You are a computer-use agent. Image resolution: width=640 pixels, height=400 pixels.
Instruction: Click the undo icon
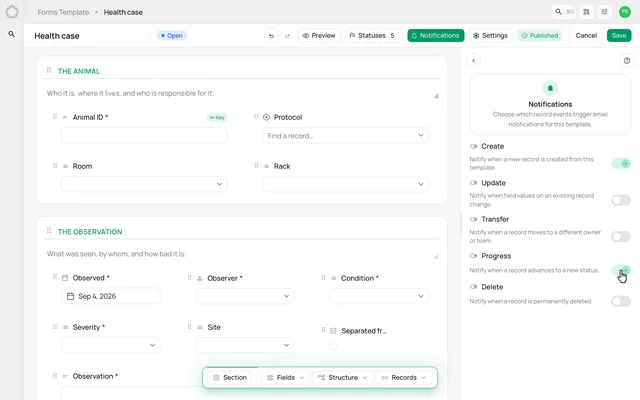271,36
